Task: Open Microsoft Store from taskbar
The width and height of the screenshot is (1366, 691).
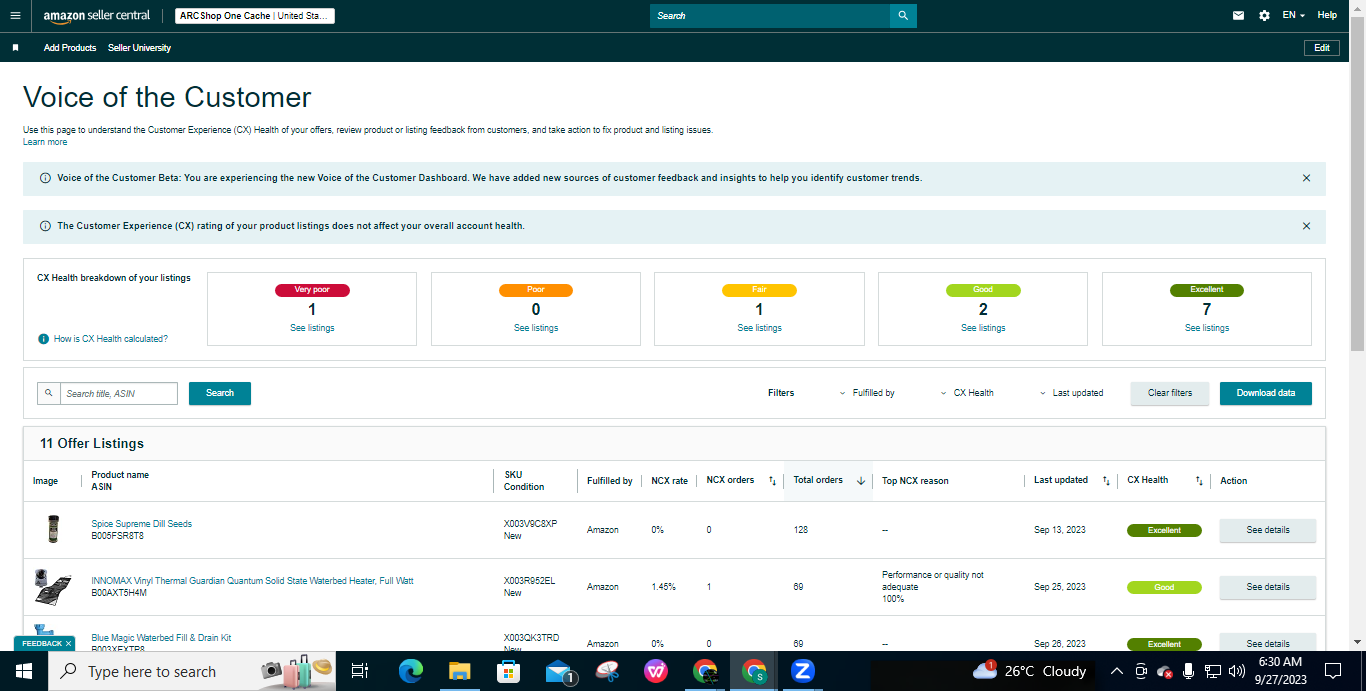Action: click(508, 671)
